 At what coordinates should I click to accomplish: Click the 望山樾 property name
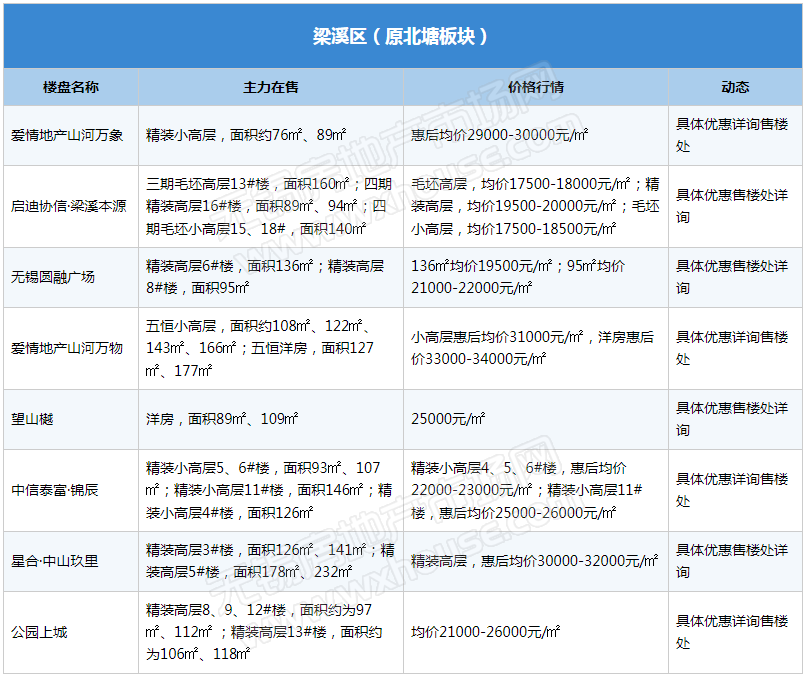click(x=33, y=419)
